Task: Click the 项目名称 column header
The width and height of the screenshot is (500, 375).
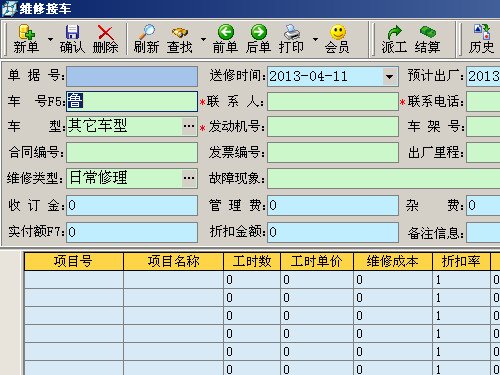Action: point(173,261)
